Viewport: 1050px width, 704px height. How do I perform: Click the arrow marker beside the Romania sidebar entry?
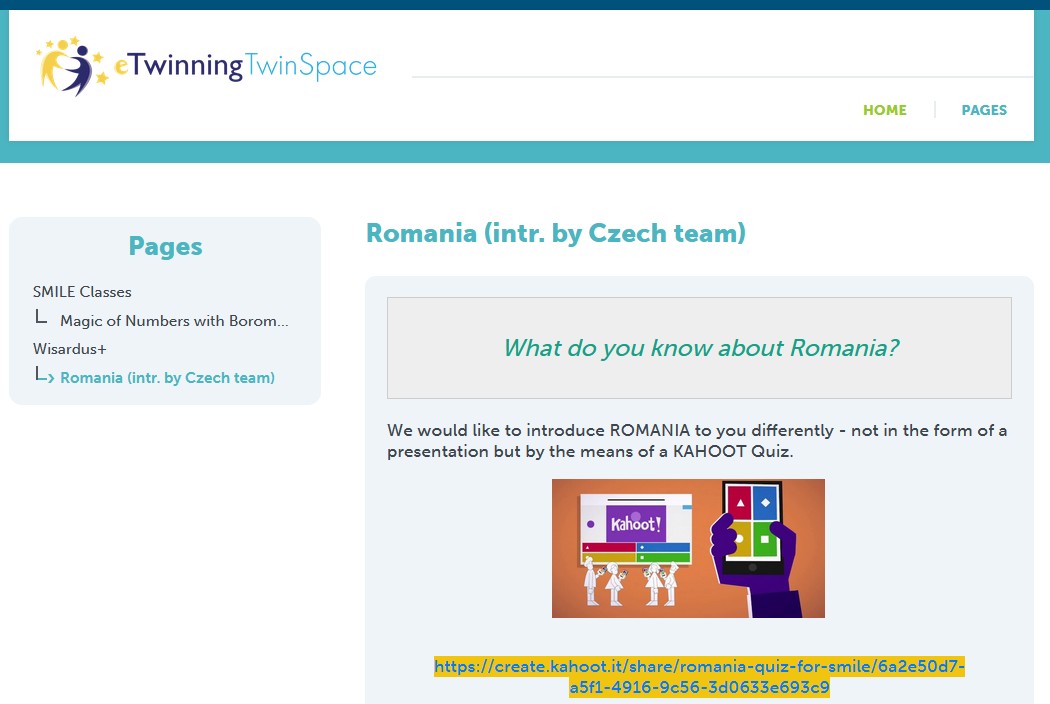(x=44, y=377)
